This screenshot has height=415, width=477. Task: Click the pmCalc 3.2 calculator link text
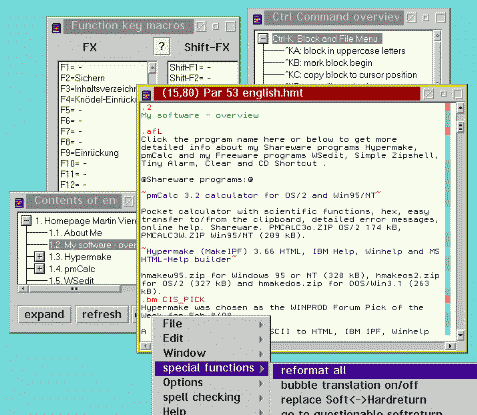(261, 195)
